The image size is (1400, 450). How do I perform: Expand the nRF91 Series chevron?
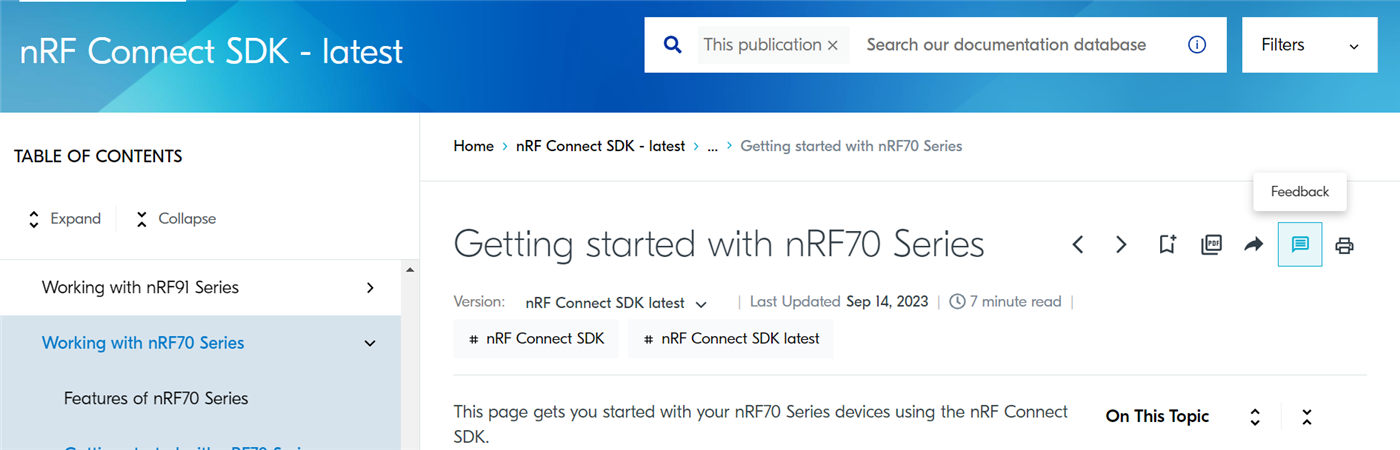pos(370,288)
